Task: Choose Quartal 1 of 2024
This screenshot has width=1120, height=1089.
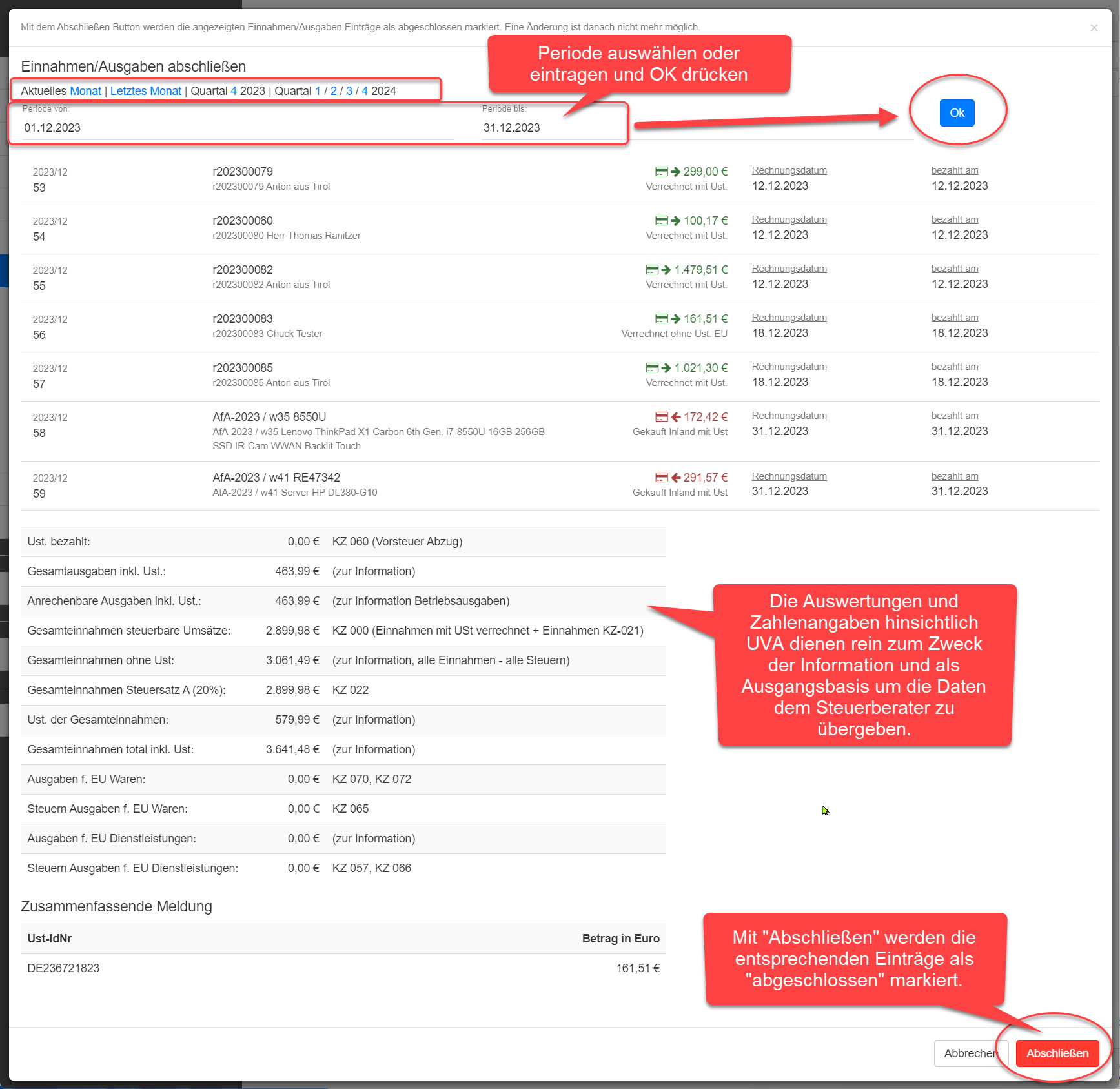Action: click(318, 91)
